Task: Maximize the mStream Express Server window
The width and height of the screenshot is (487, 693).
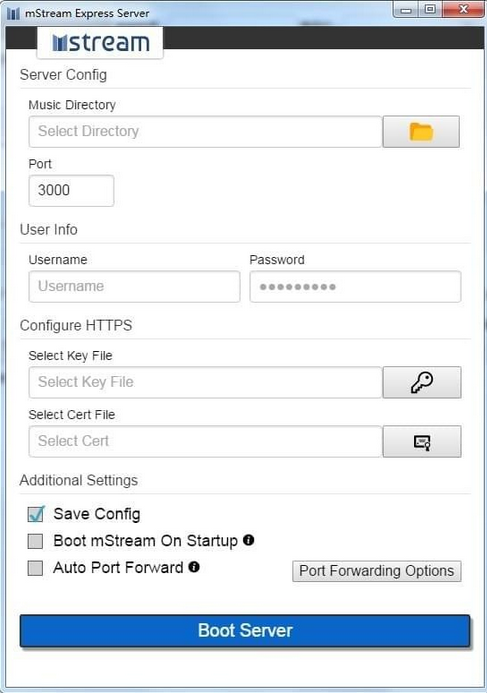Action: click(x=430, y=9)
